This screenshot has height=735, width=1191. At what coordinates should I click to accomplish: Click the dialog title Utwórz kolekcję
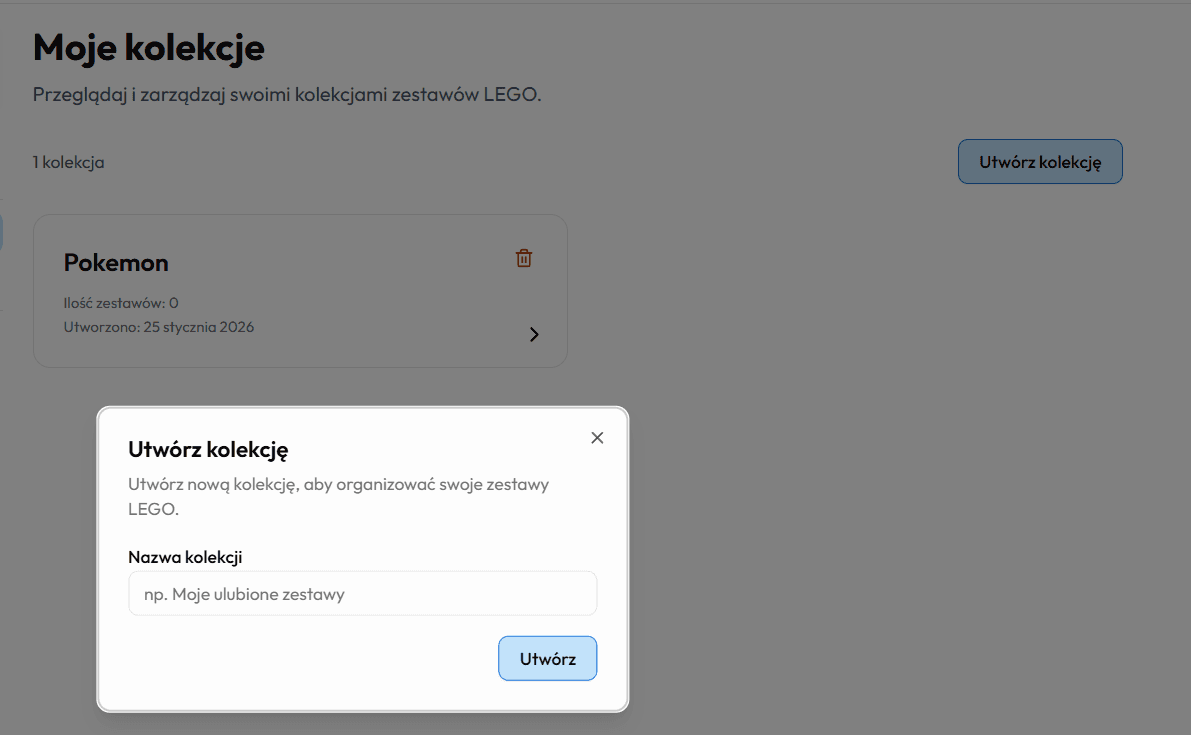pos(208,450)
